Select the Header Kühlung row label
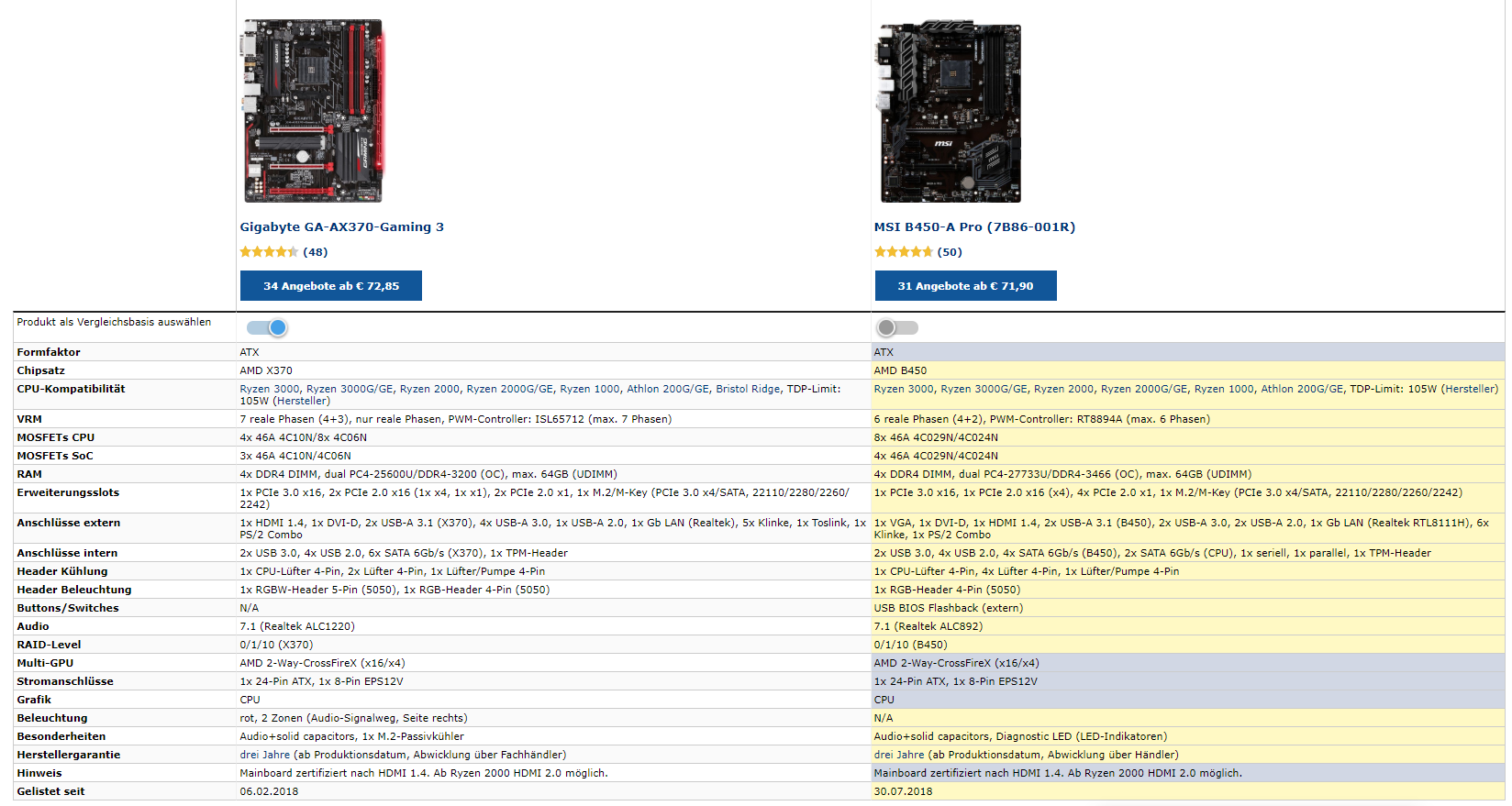The height and width of the screenshot is (806, 1512). pos(62,571)
